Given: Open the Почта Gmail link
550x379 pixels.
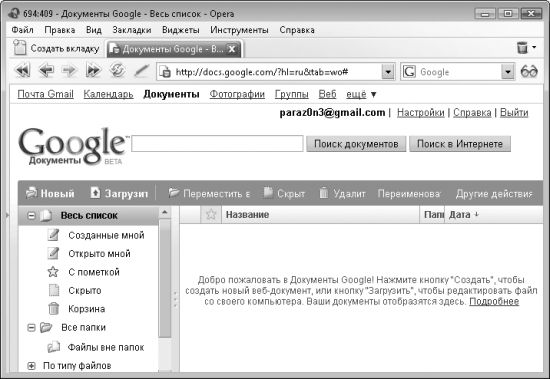Looking at the screenshot, I should click(45, 94).
